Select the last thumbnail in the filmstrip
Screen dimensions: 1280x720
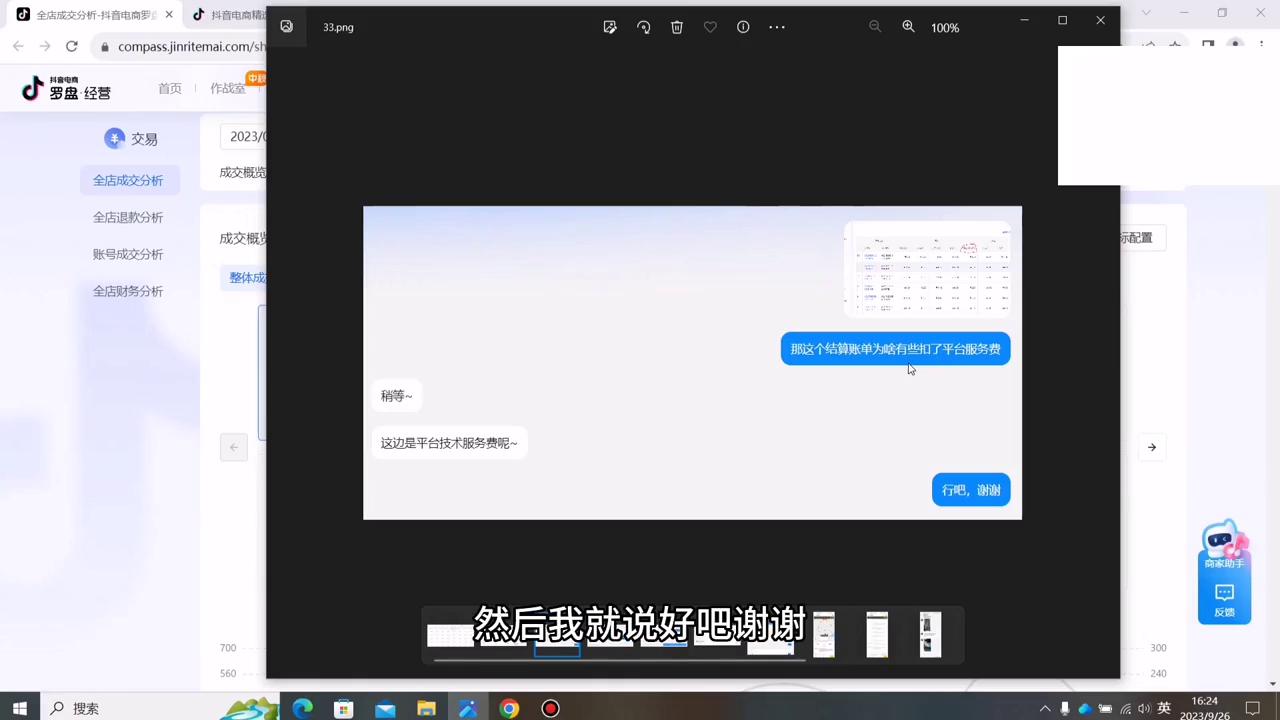click(929, 634)
